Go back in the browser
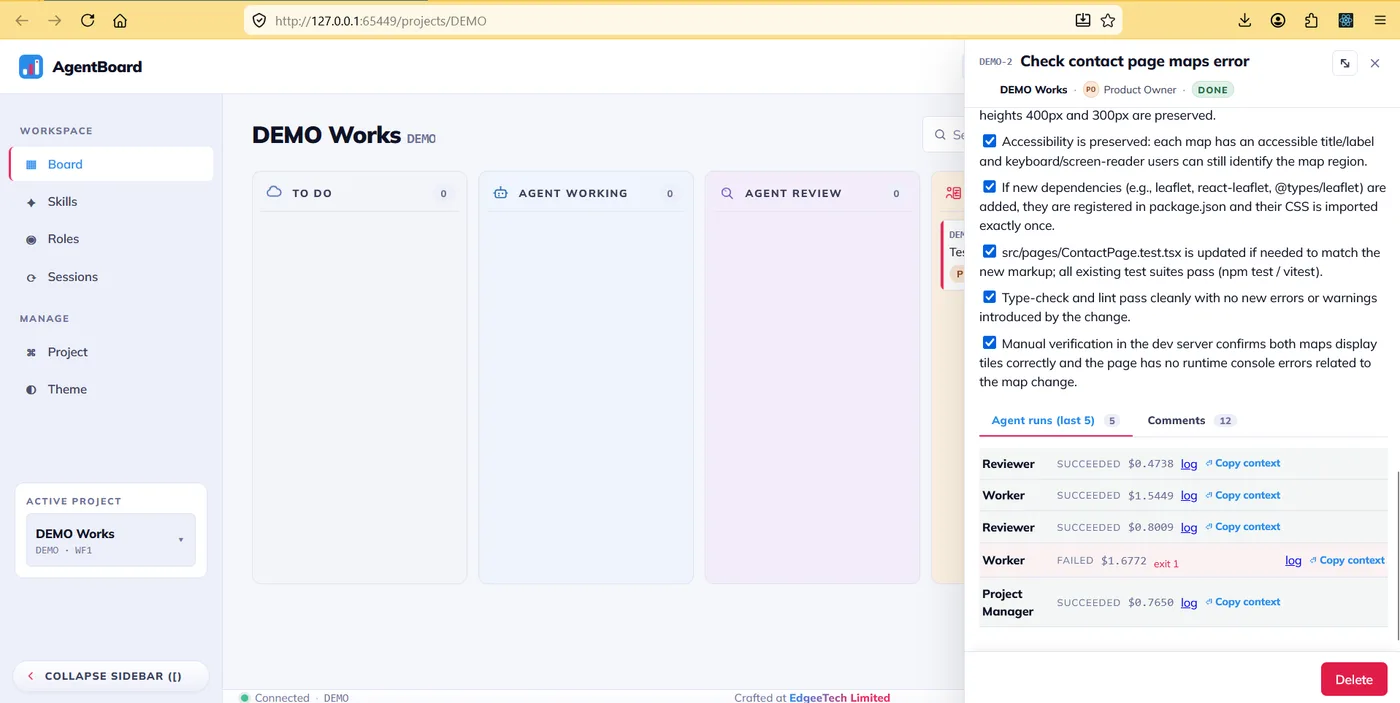This screenshot has width=1400, height=703. 22,20
